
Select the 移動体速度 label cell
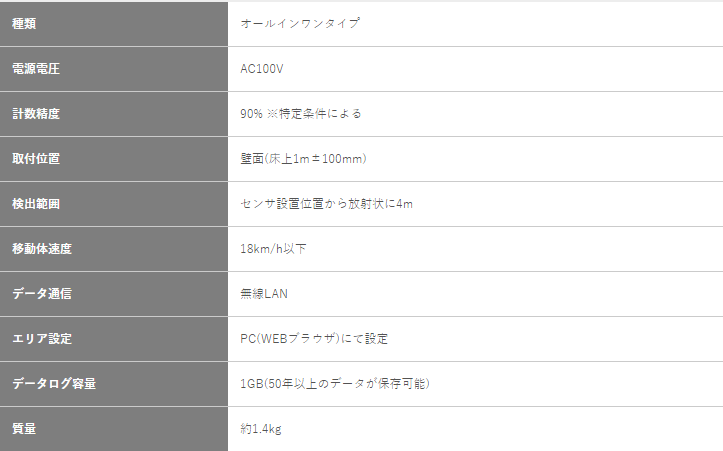click(x=114, y=249)
